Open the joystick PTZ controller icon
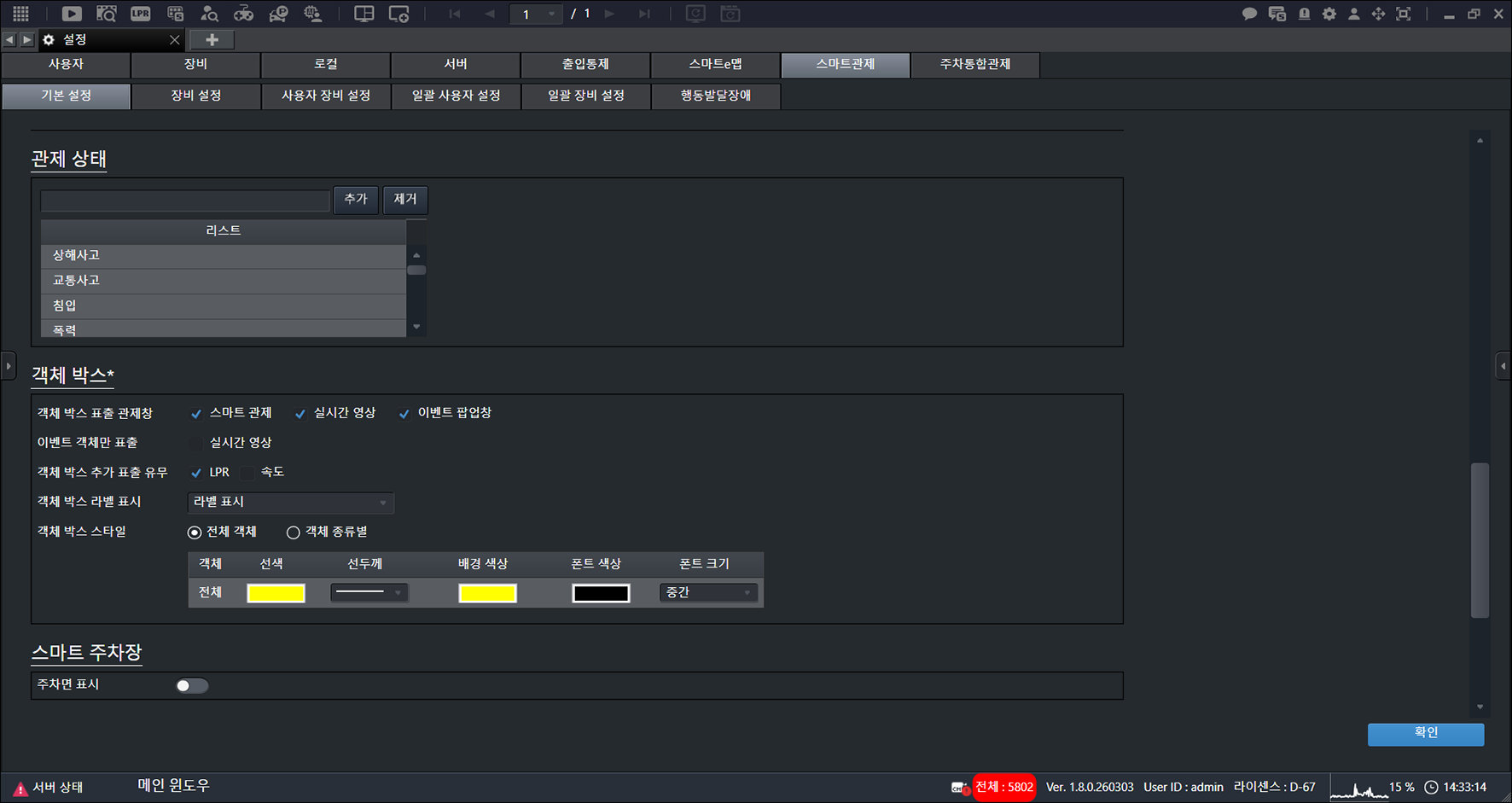Screen dimensions: 1512x803 [243, 14]
